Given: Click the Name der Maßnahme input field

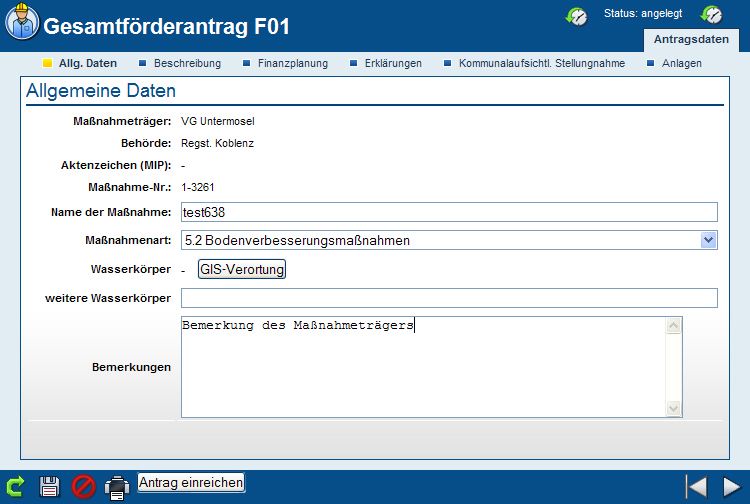Looking at the screenshot, I should (449, 212).
